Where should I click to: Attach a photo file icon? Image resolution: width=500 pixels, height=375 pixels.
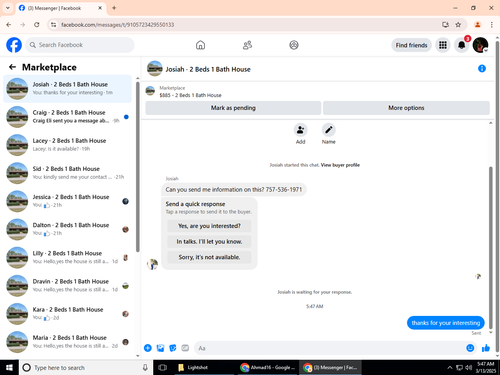160,348
